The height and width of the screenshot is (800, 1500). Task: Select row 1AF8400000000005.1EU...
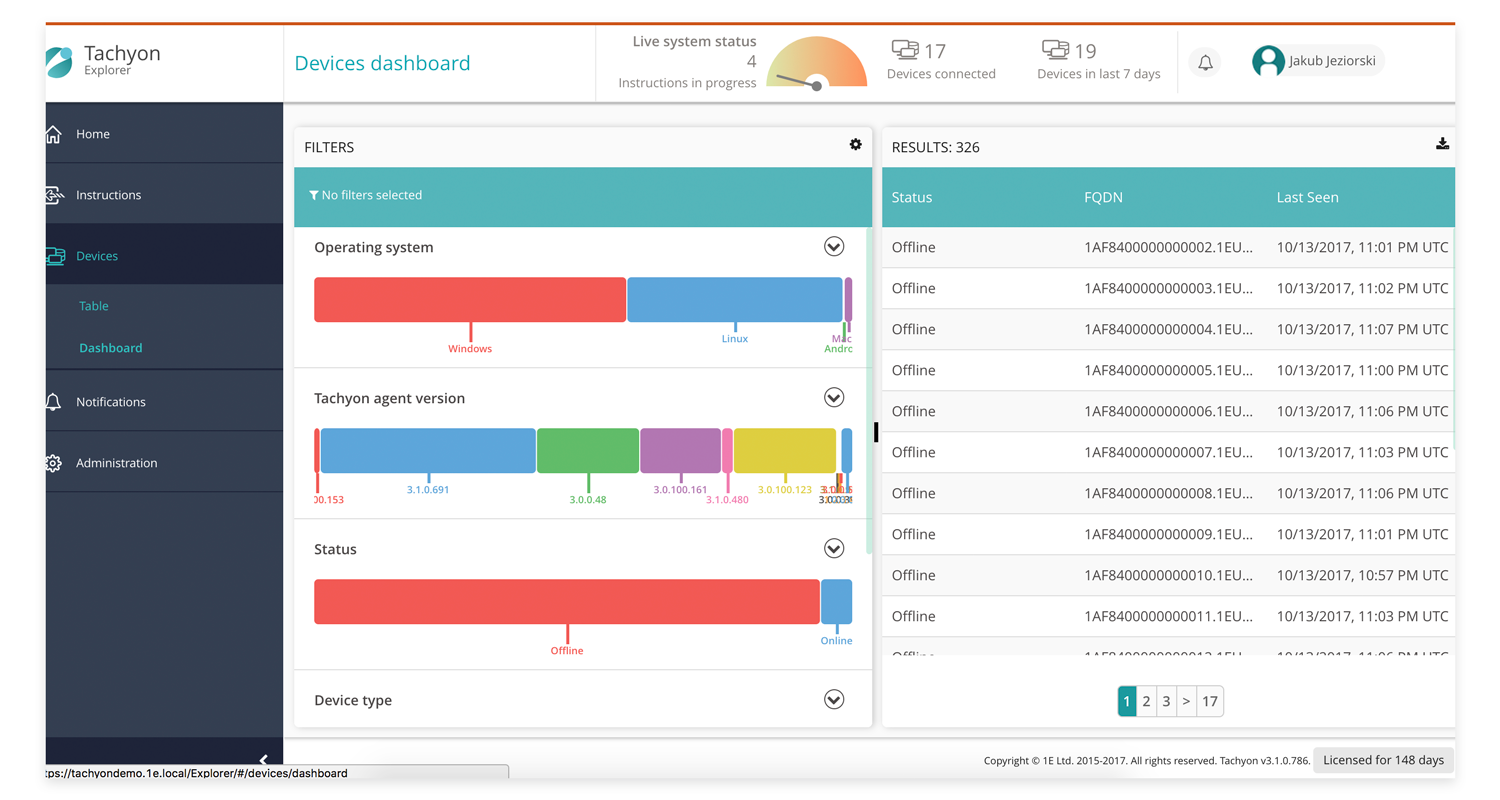(x=1168, y=370)
